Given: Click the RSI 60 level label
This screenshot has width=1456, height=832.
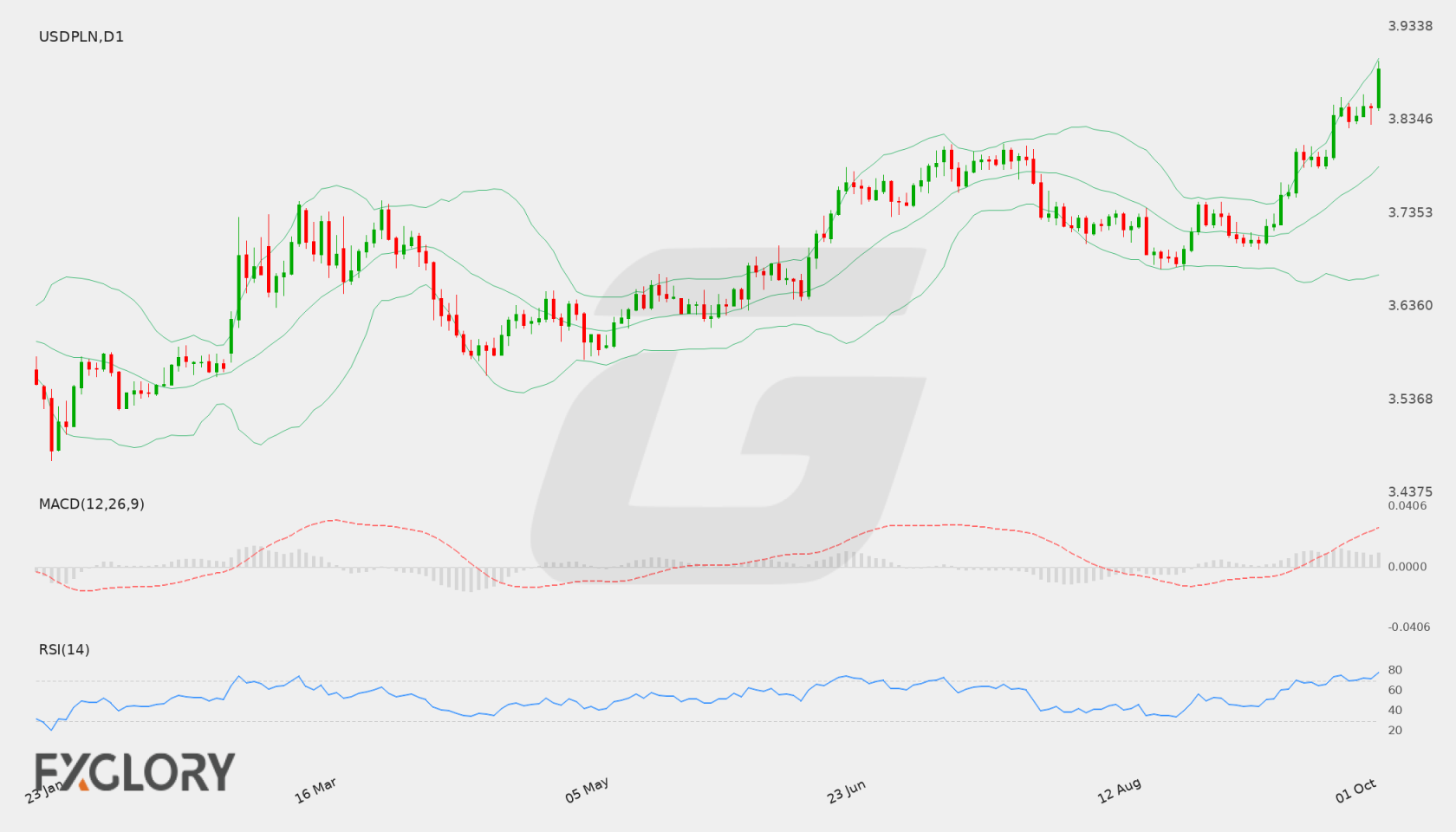Looking at the screenshot, I should pyautogui.click(x=1395, y=690).
